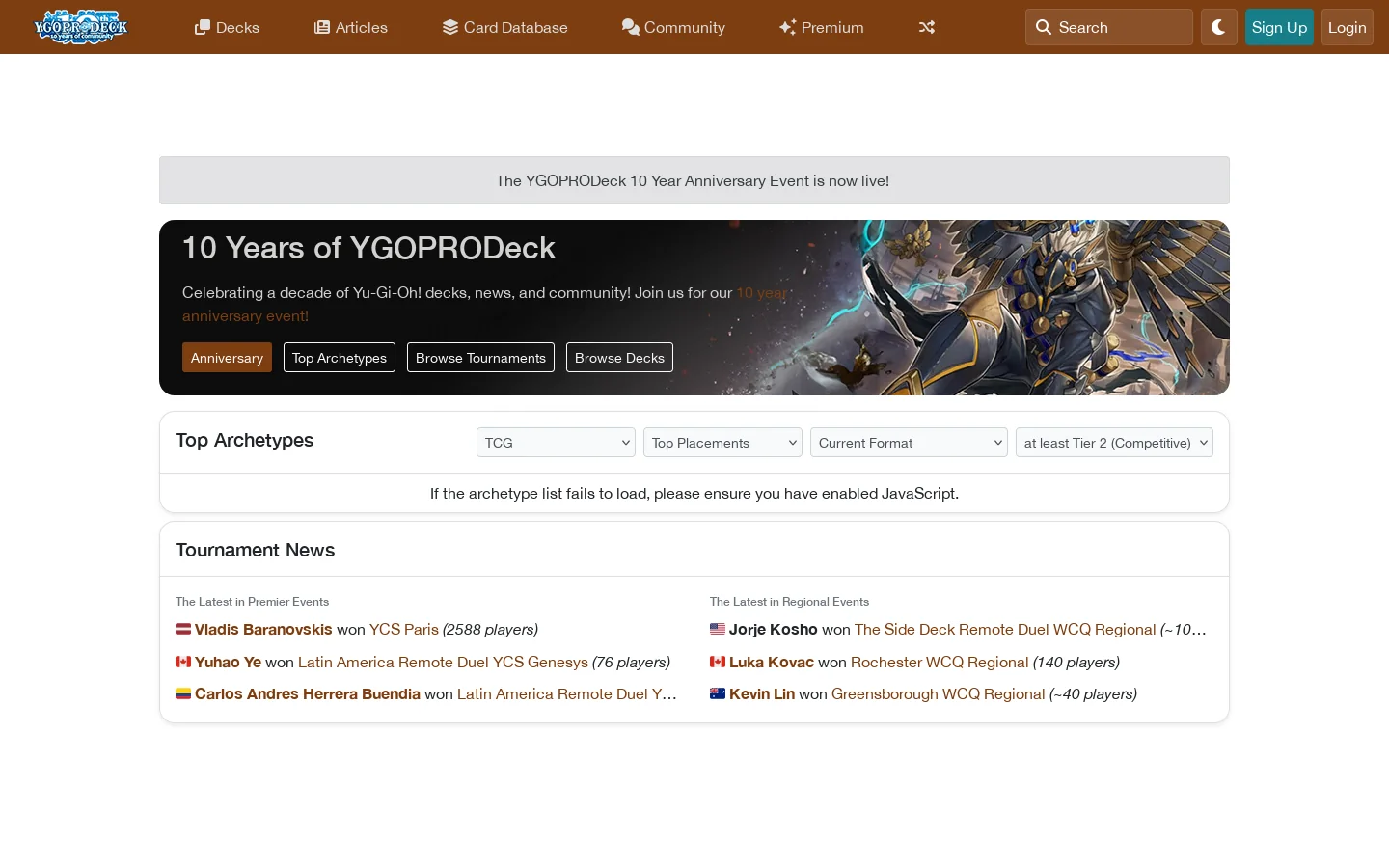Click the anniversary event live announcement bar
This screenshot has height=868, width=1389.
click(694, 180)
